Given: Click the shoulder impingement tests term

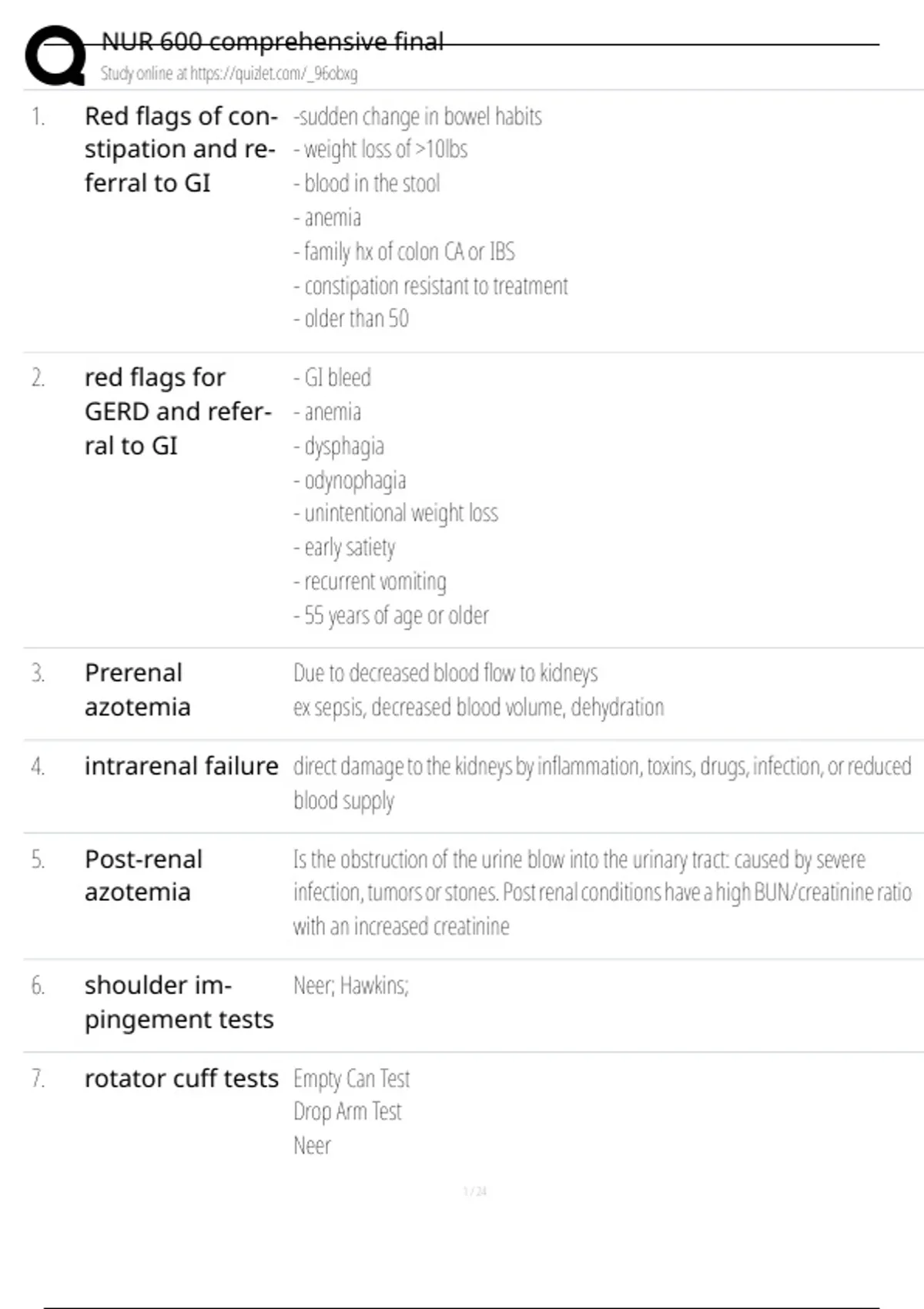Looking at the screenshot, I should tap(179, 1002).
